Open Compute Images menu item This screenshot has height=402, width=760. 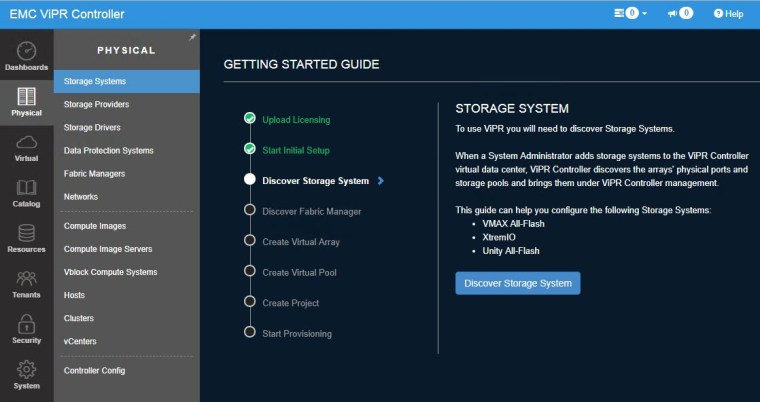tap(127, 226)
